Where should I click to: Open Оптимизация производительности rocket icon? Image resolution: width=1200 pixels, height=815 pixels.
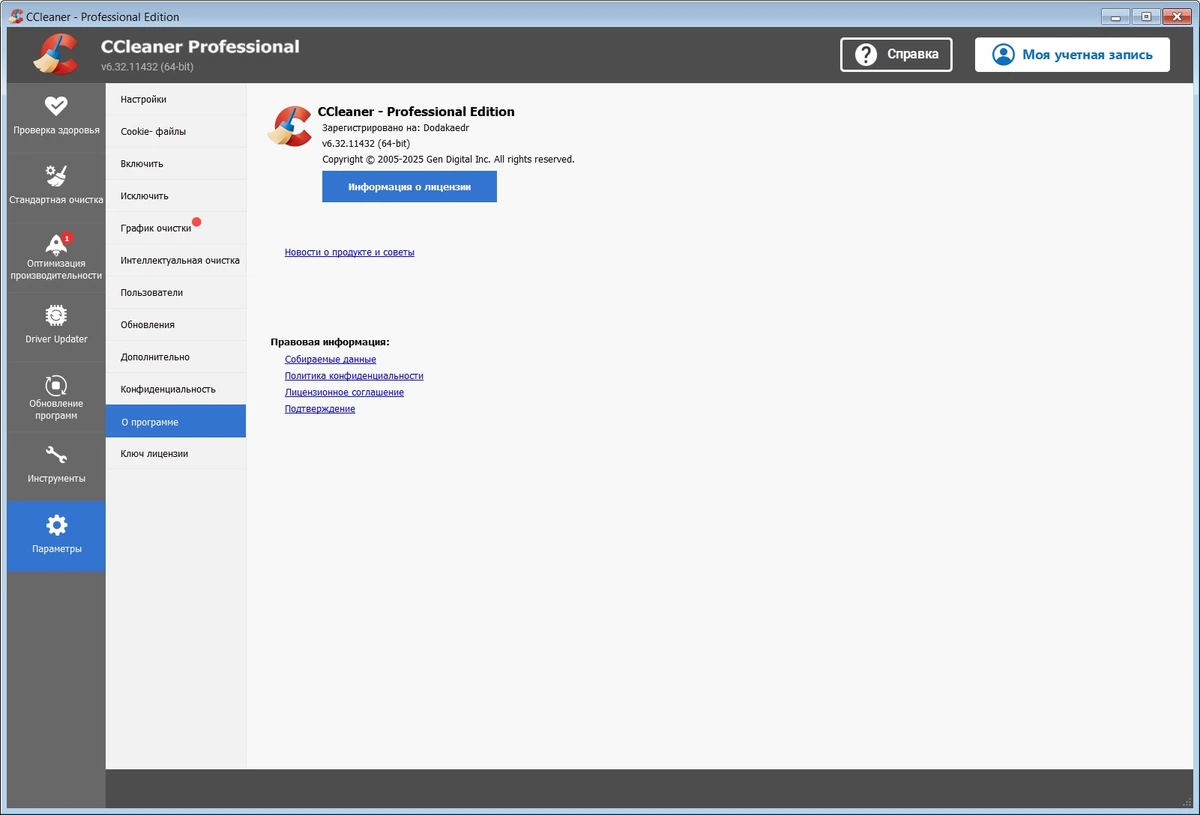(x=56, y=244)
